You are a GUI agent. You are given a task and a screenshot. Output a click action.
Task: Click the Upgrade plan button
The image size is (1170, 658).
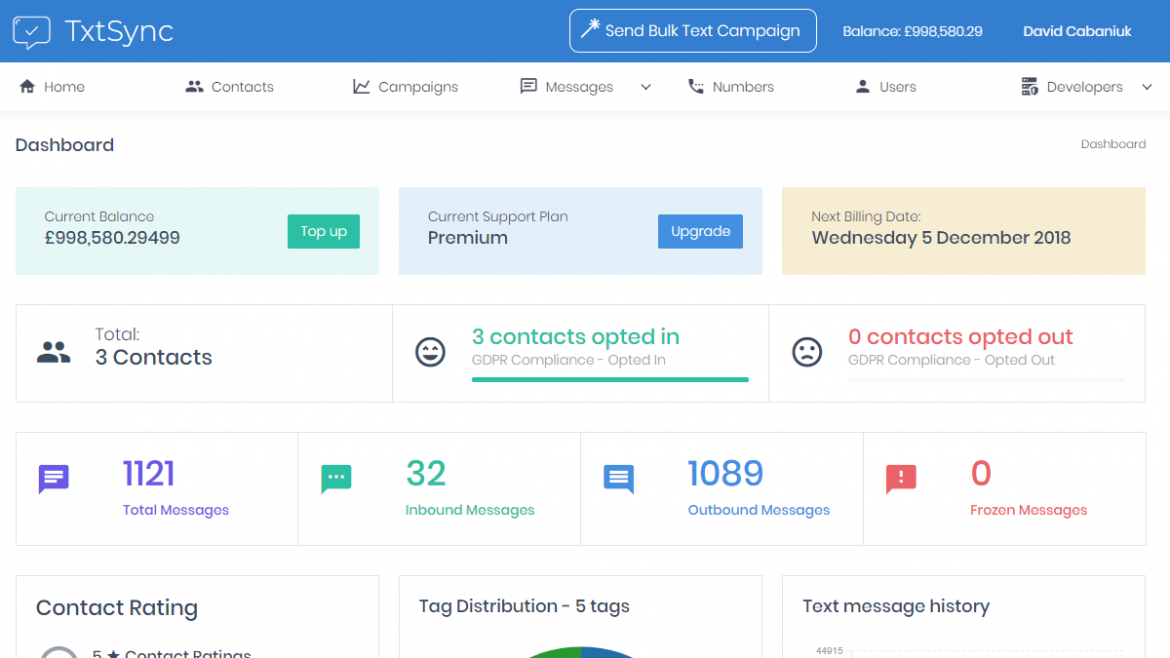[700, 231]
